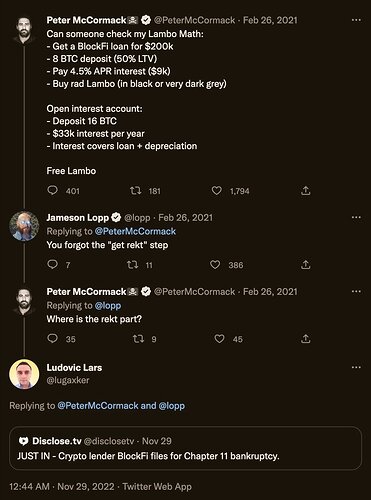Reply to Peter McCormack's Lambo Math tweet
371x500 pixels.
pos(53,190)
